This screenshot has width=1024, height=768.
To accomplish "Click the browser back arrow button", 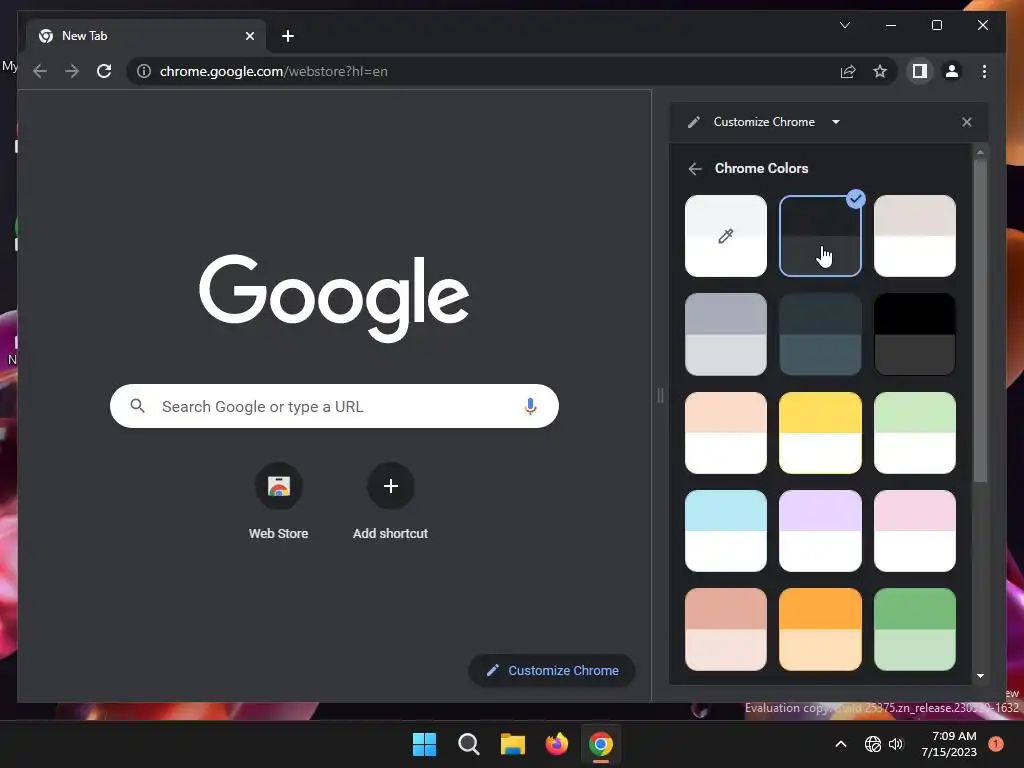I will (x=40, y=71).
